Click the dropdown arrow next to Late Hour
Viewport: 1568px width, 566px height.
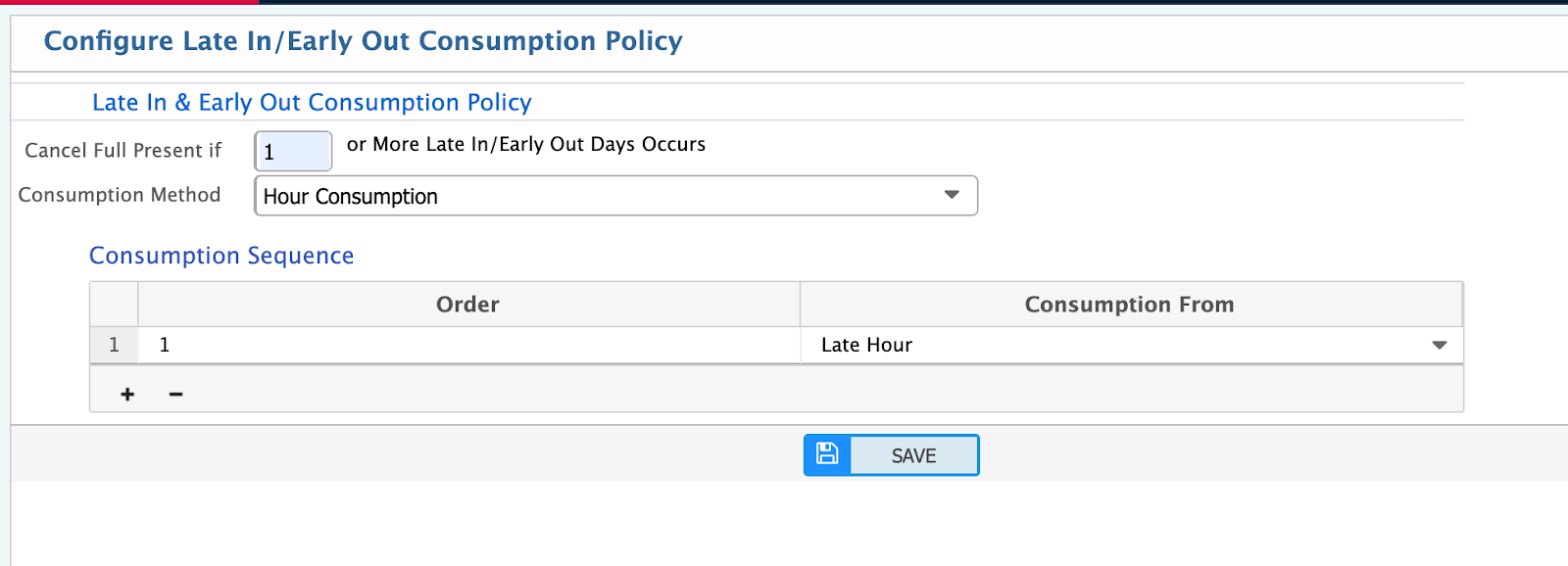1438,345
